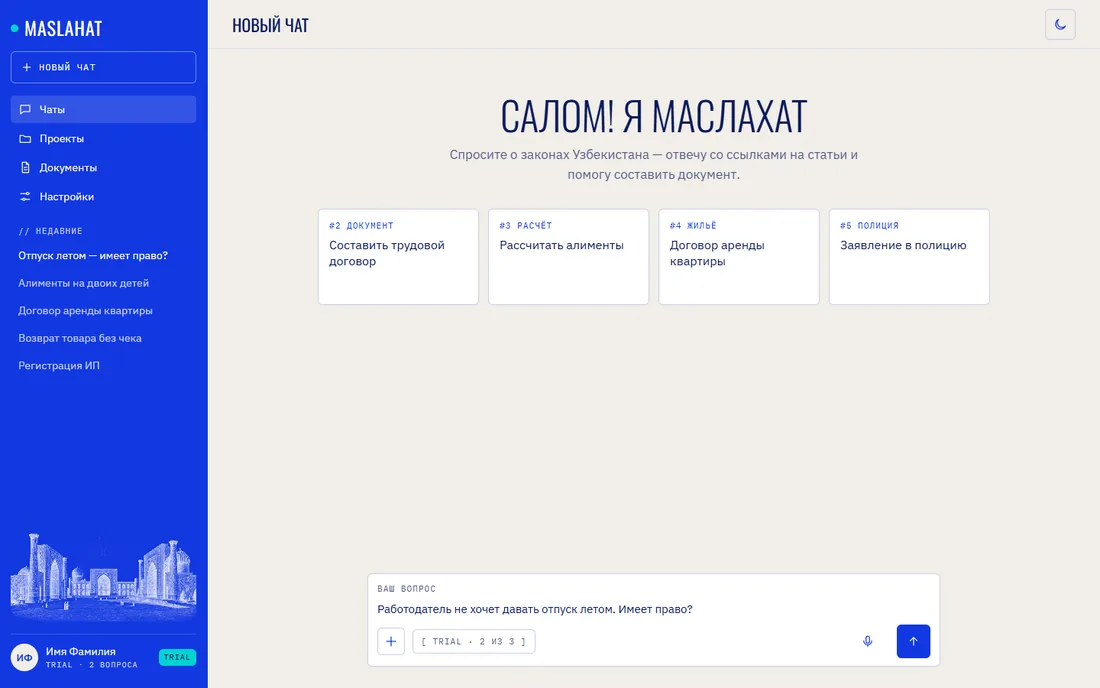Screen dimensions: 1100x688
Task: Click the folder icon beside Проекты
Action: pyautogui.click(x=25, y=139)
